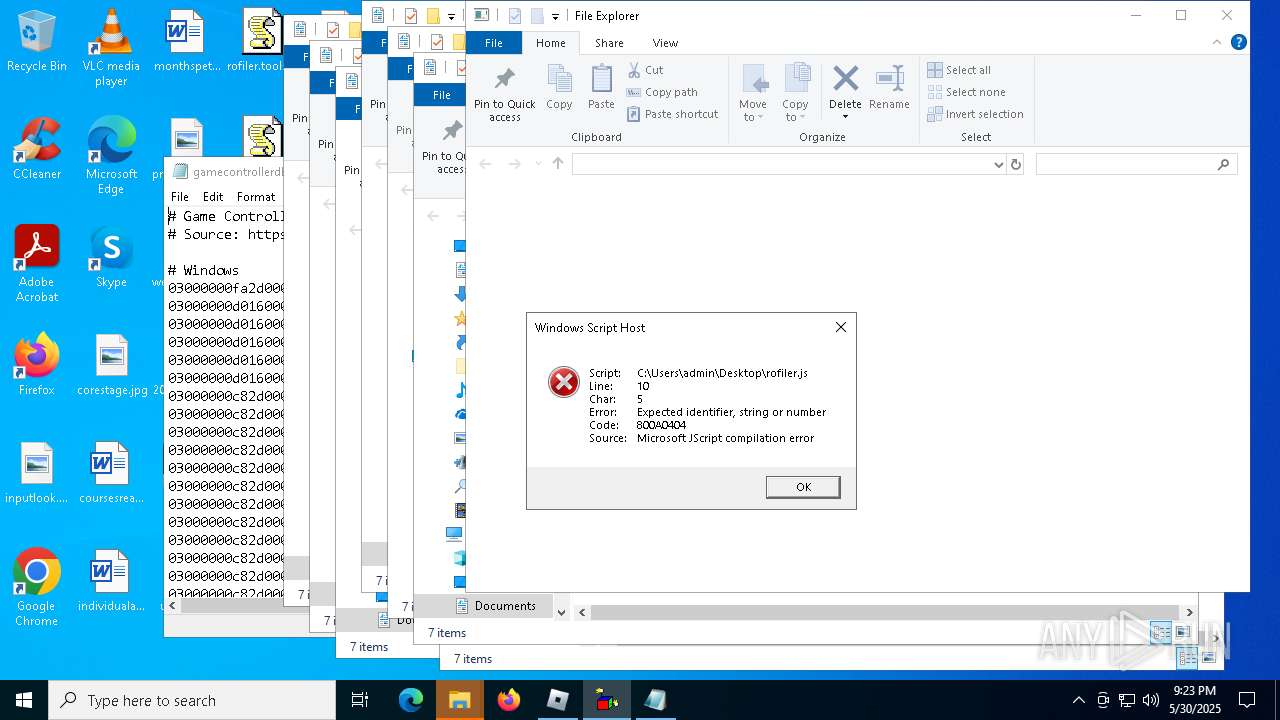This screenshot has width=1280, height=720.
Task: Click the Copy icon in Clipboard group
Action: coord(559,80)
